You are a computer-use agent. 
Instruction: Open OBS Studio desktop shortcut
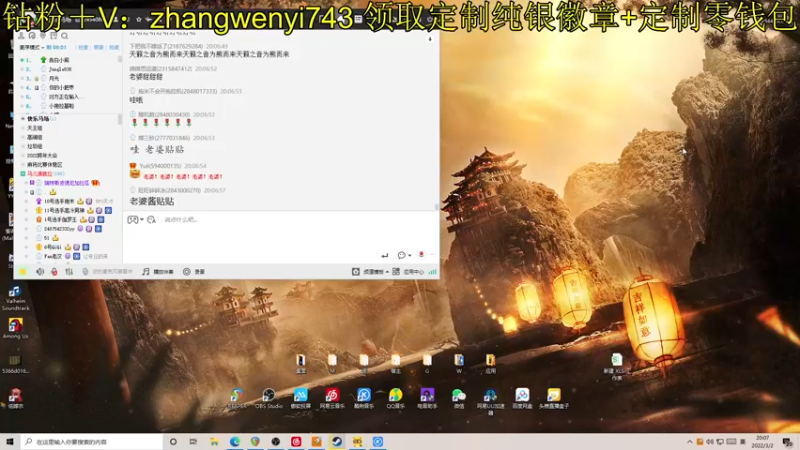pos(268,398)
